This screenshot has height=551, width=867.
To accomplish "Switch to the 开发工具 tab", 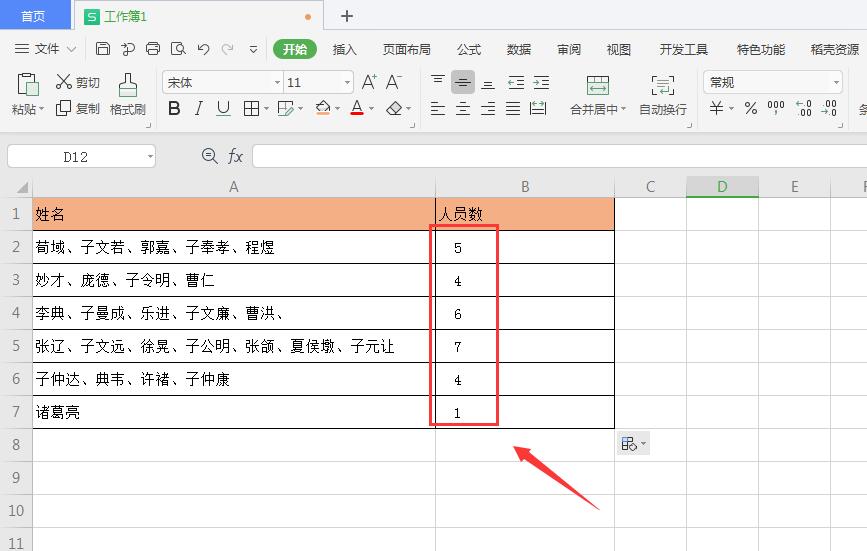I will pyautogui.click(x=683, y=49).
